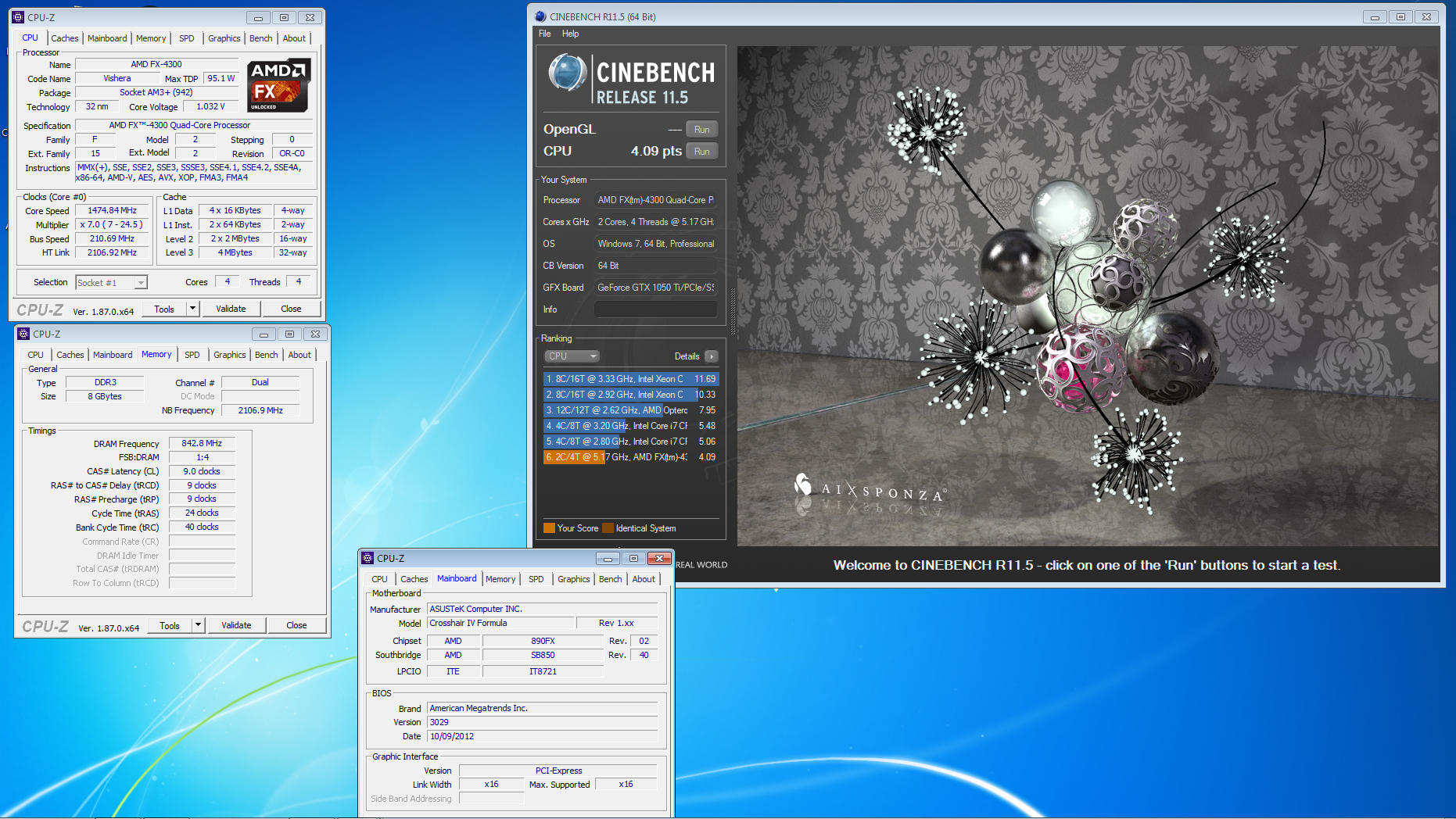
Task: Switch to Graphics tab in top CPU-Z window
Action: [224, 38]
